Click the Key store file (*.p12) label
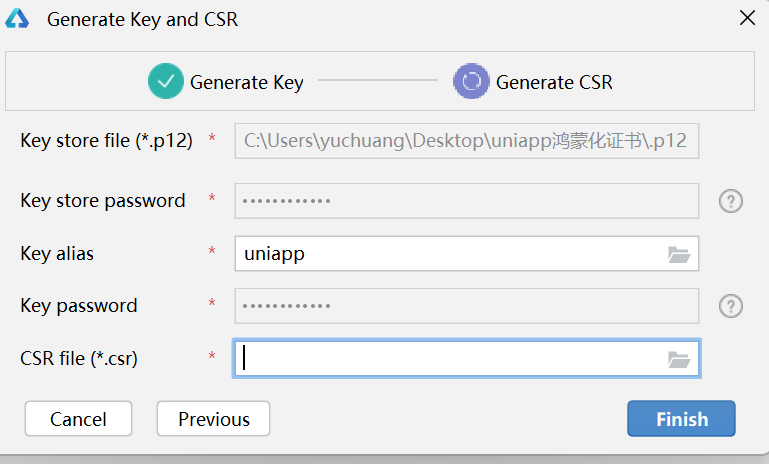Image resolution: width=769 pixels, height=464 pixels. 106,141
